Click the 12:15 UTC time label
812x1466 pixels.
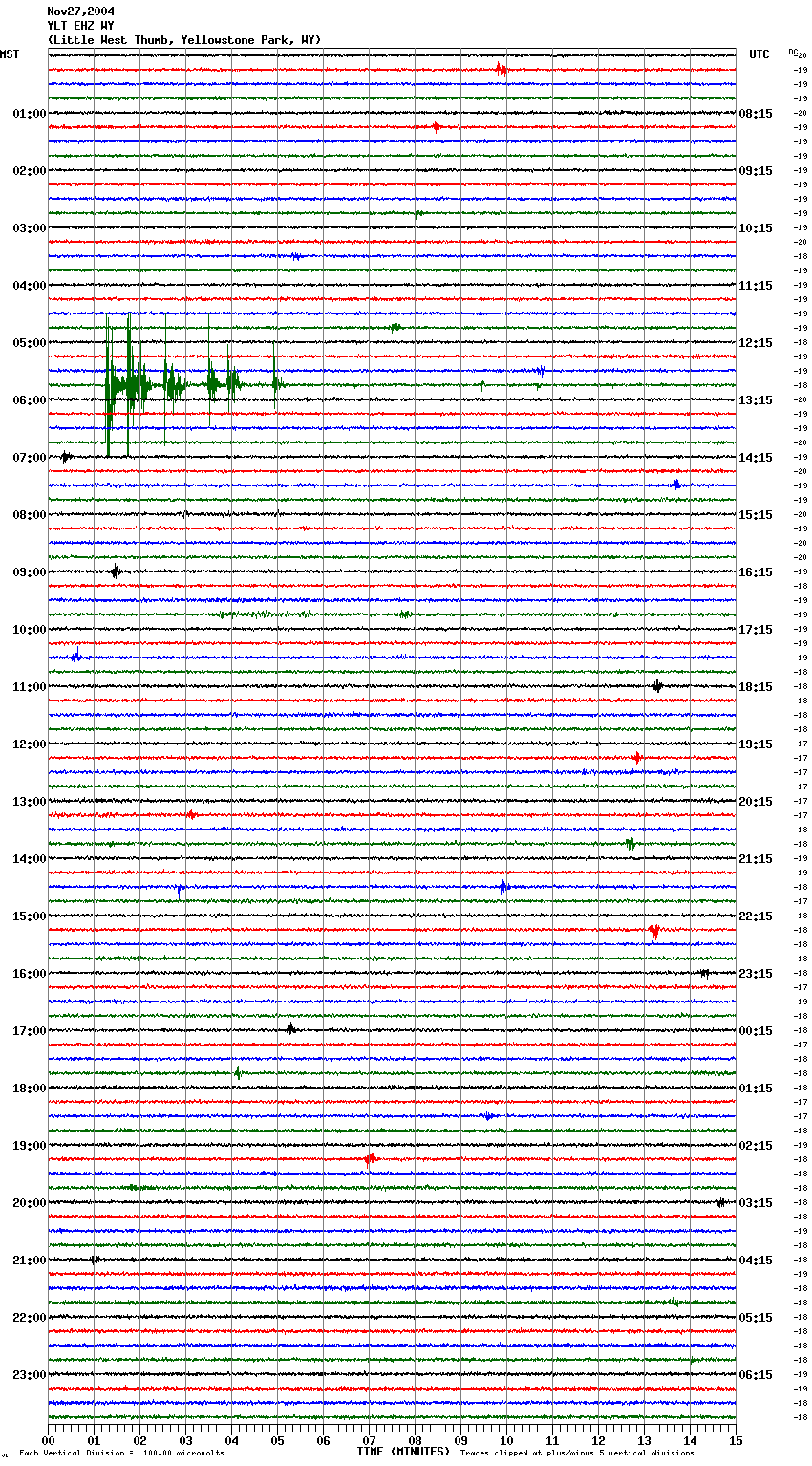tap(756, 343)
